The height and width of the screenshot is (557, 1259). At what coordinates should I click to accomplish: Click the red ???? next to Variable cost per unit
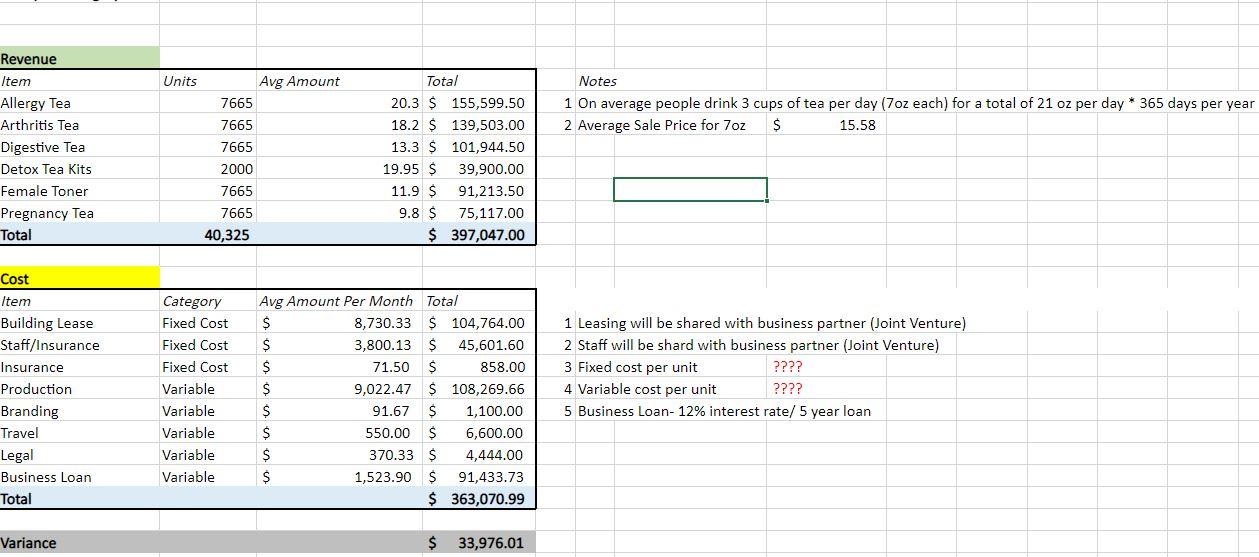[x=788, y=389]
